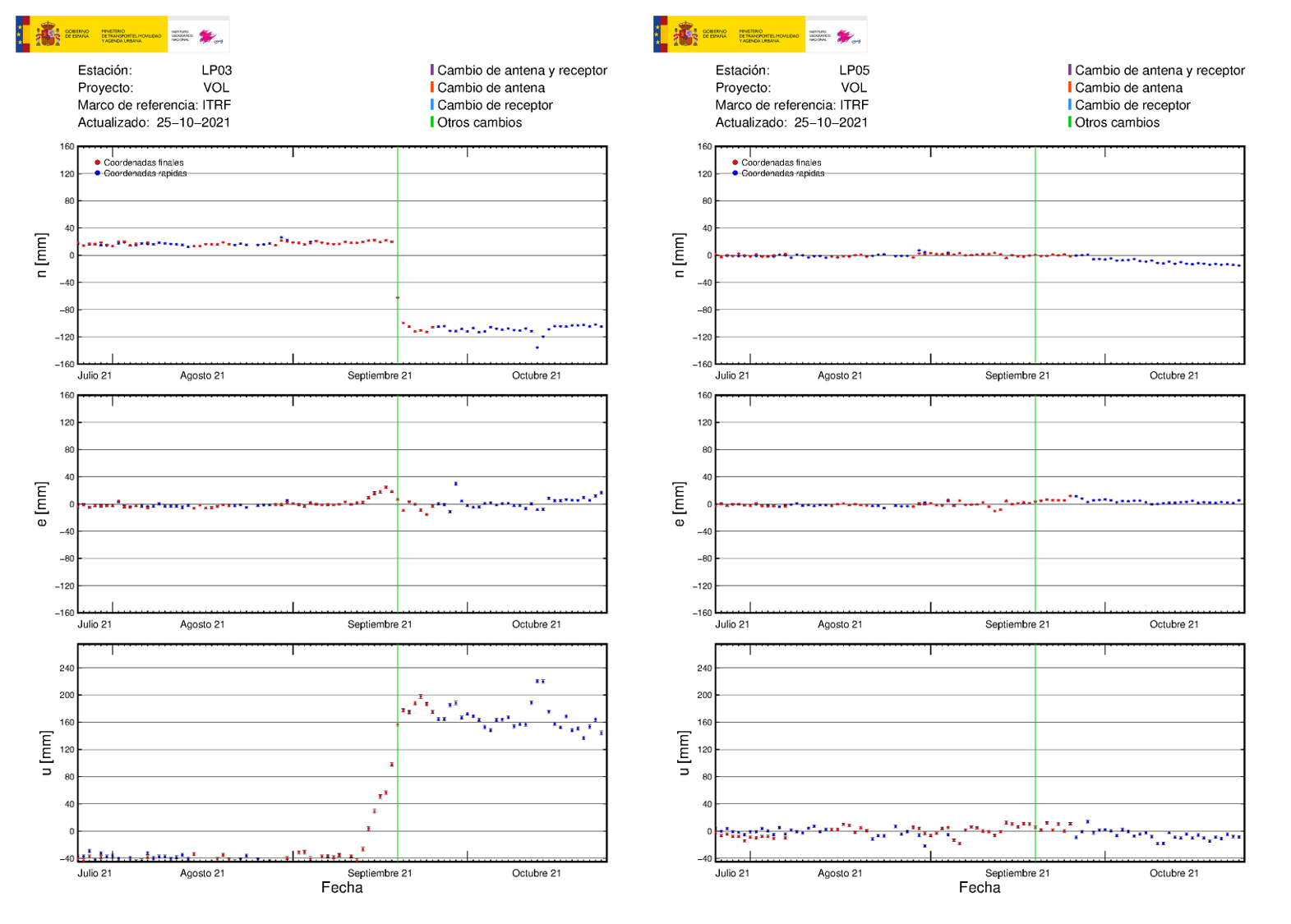Click 'Cambio de antena' text in LP05 legend
This screenshot has width=1291, height=924.
tap(1128, 88)
